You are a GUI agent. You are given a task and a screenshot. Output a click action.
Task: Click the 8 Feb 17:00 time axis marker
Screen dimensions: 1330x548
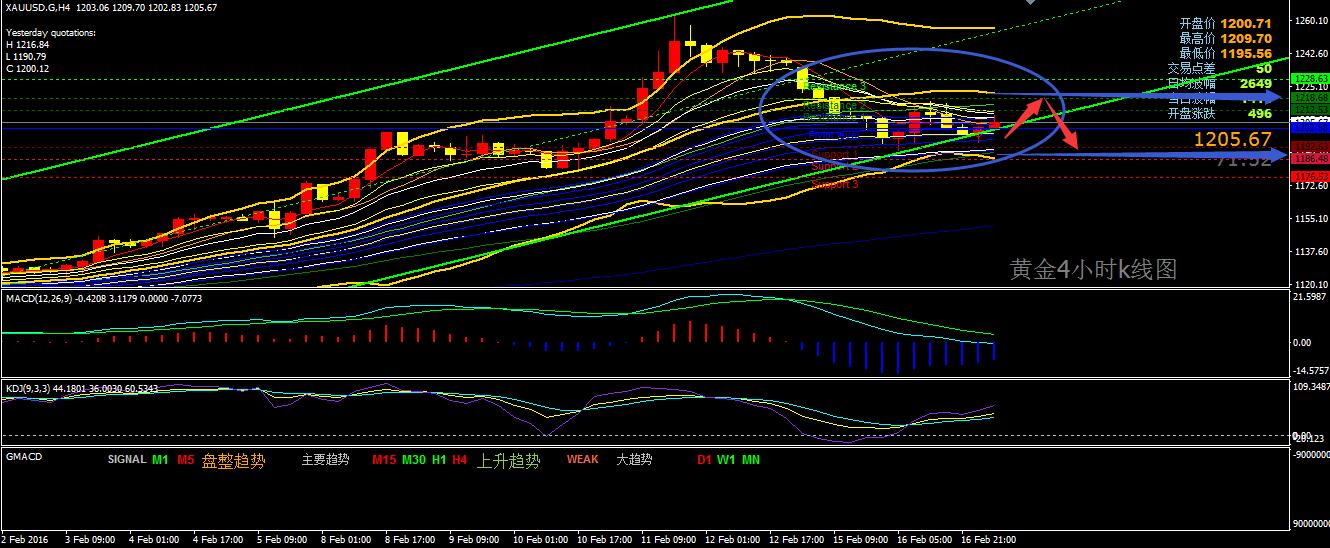410,540
